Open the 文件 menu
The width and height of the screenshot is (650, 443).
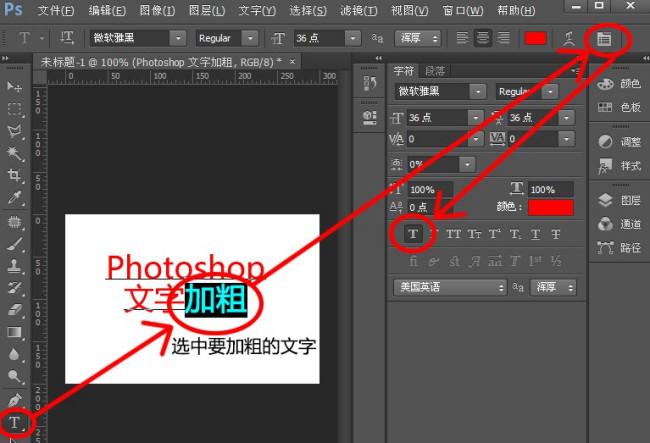[x=56, y=10]
